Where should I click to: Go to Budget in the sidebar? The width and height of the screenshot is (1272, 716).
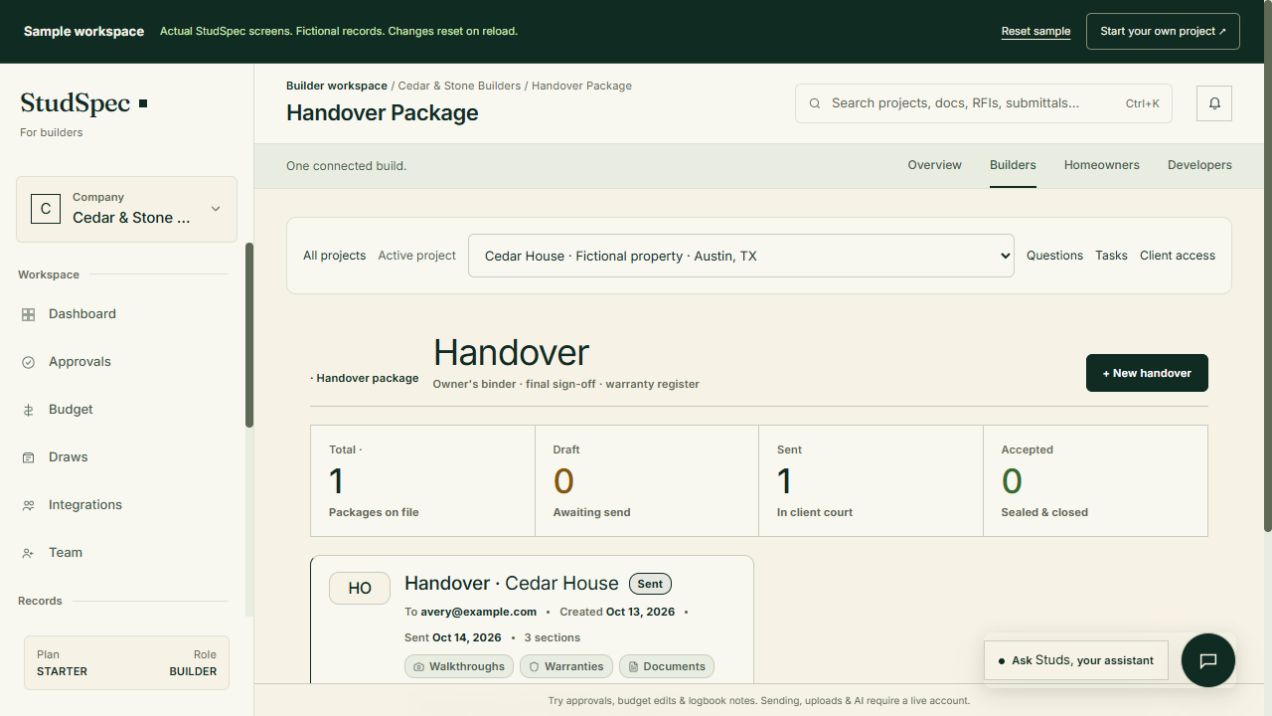[70, 410]
